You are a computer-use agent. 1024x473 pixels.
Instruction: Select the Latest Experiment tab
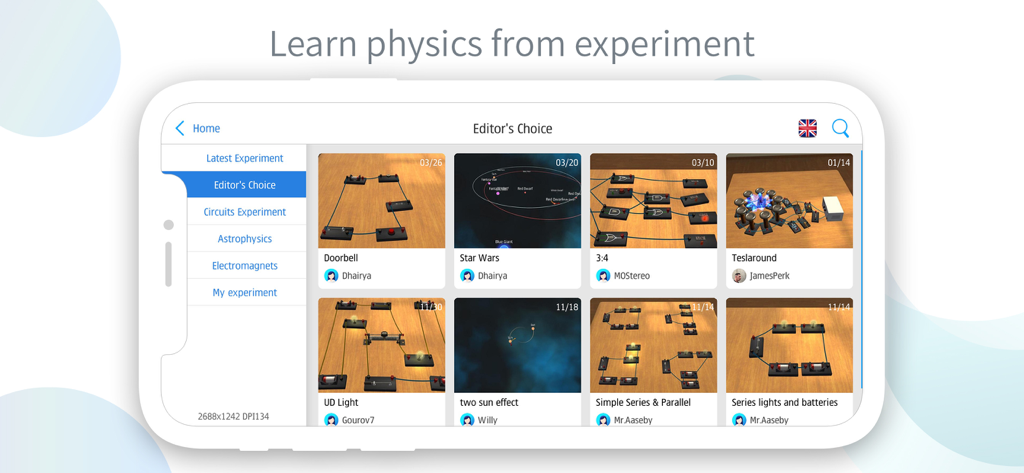(244, 158)
